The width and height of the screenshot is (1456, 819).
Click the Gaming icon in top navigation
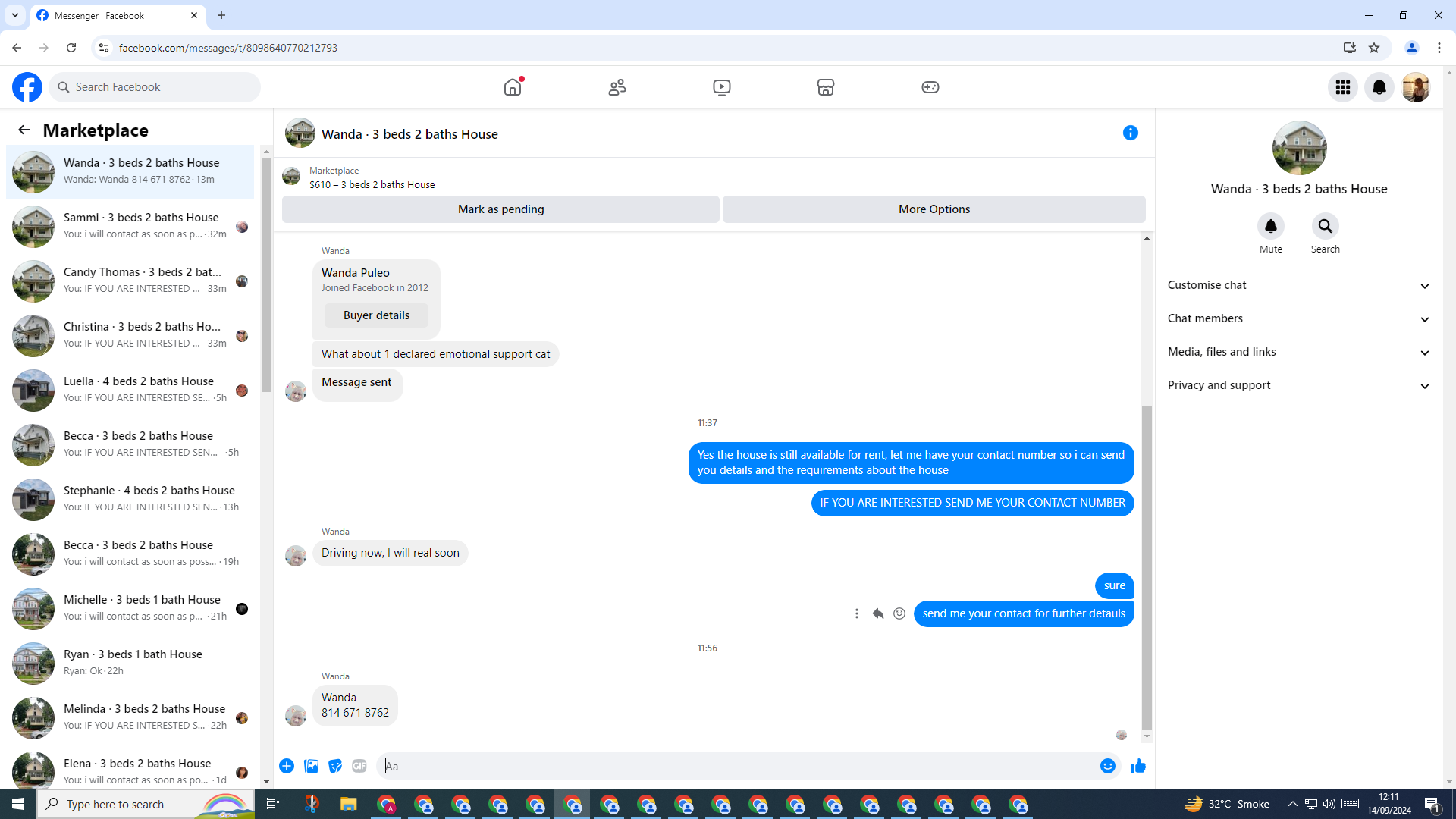[930, 87]
